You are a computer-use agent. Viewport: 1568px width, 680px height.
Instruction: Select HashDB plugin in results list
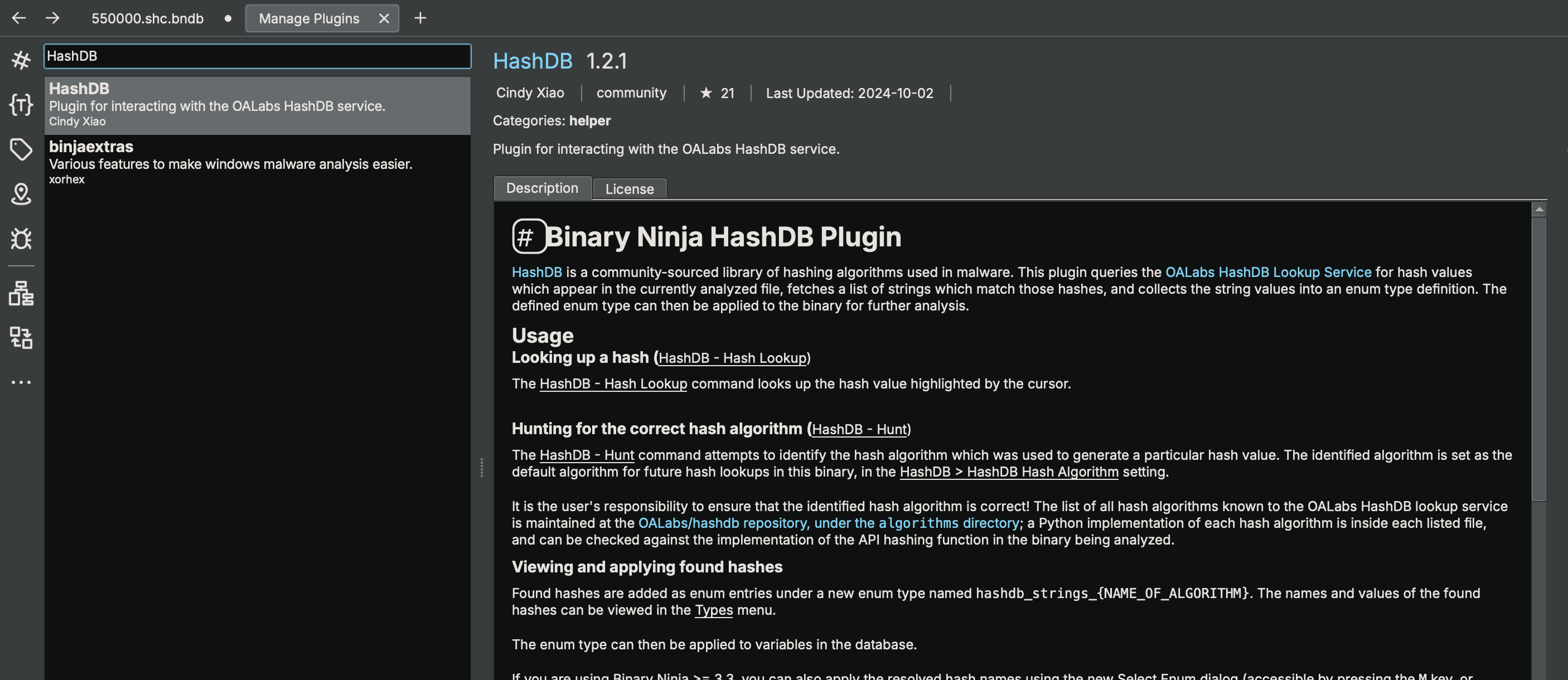[x=257, y=105]
